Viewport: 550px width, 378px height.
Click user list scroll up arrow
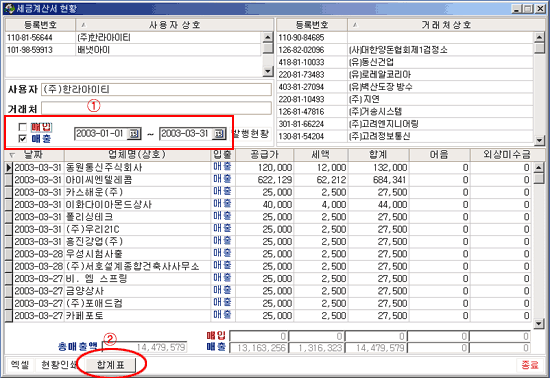pyautogui.click(x=268, y=37)
